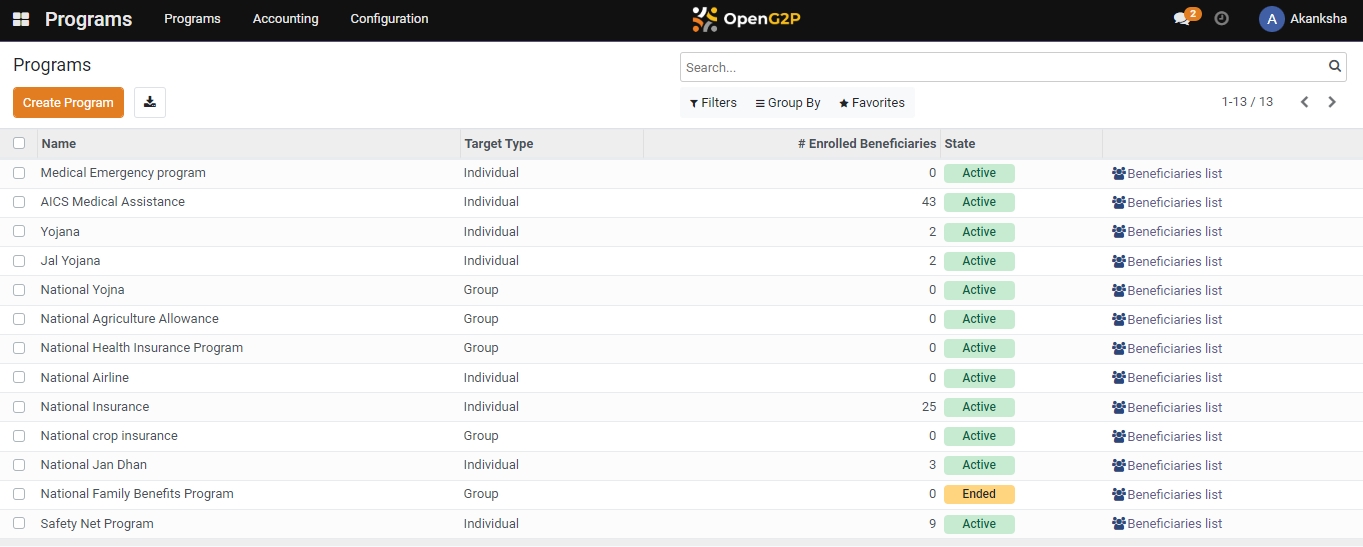
Task: Go to next page arrow
Action: pyautogui.click(x=1332, y=102)
